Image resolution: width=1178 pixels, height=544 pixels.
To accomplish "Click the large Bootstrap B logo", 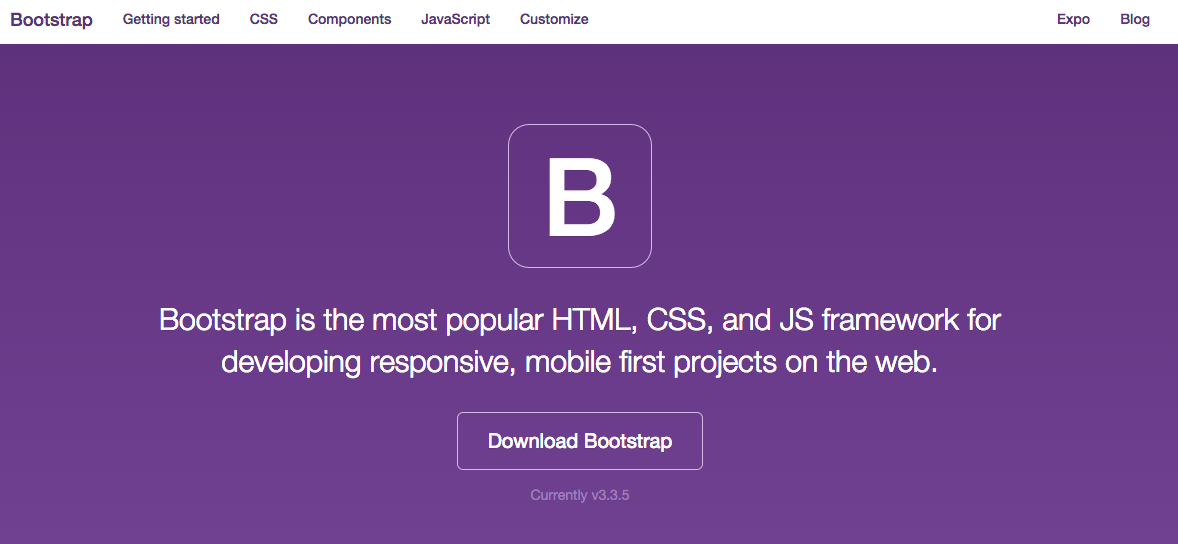I will tap(580, 196).
